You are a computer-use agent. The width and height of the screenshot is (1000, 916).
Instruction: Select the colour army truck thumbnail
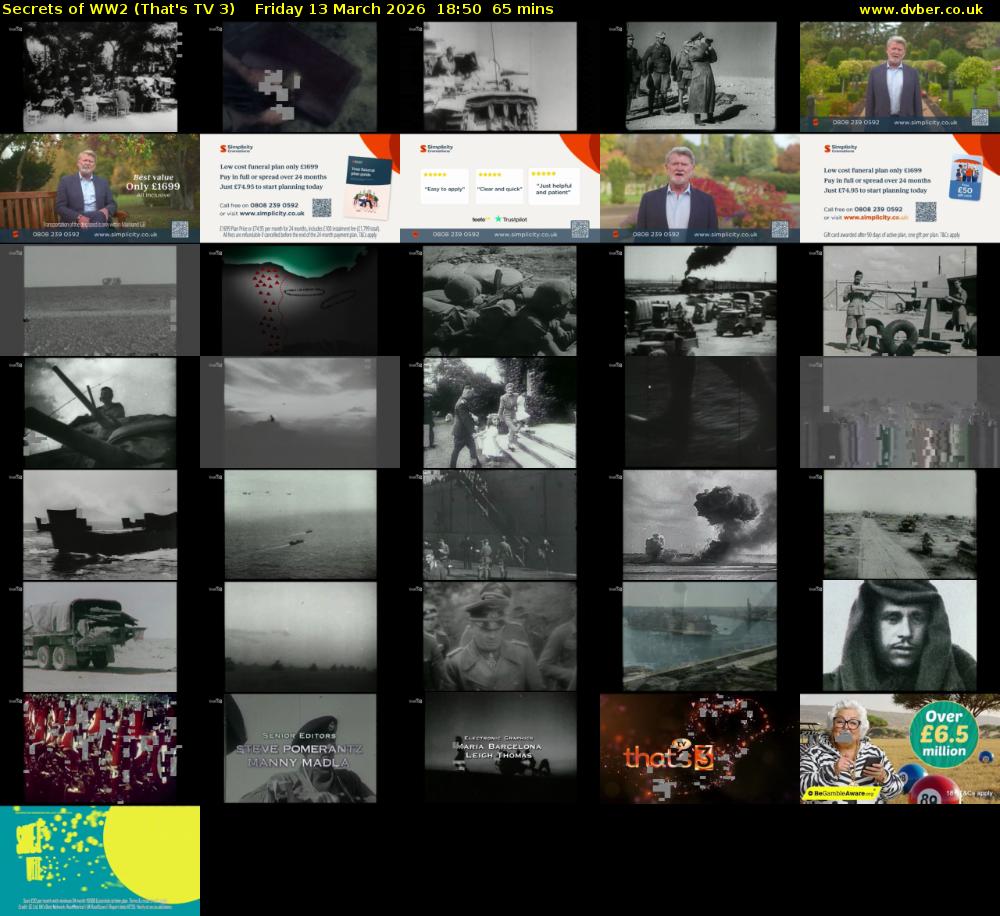[99, 637]
